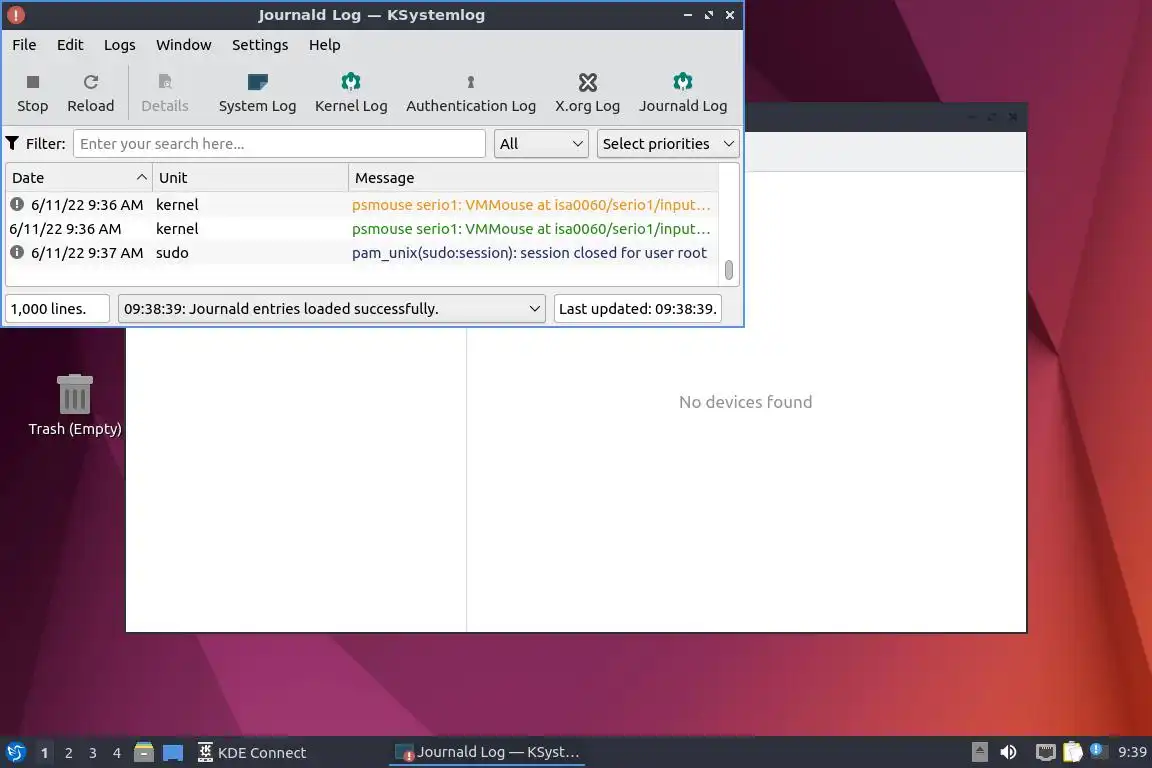Click the panel clock showing 9:39
The height and width of the screenshot is (768, 1152).
pos(1131,753)
